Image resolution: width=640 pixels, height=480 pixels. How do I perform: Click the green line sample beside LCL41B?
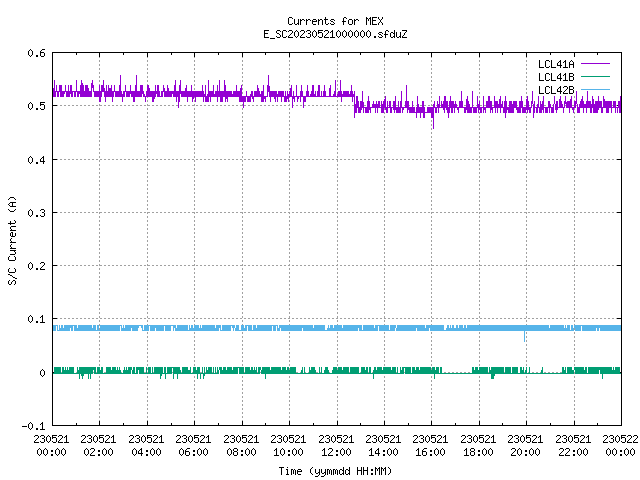595,77
